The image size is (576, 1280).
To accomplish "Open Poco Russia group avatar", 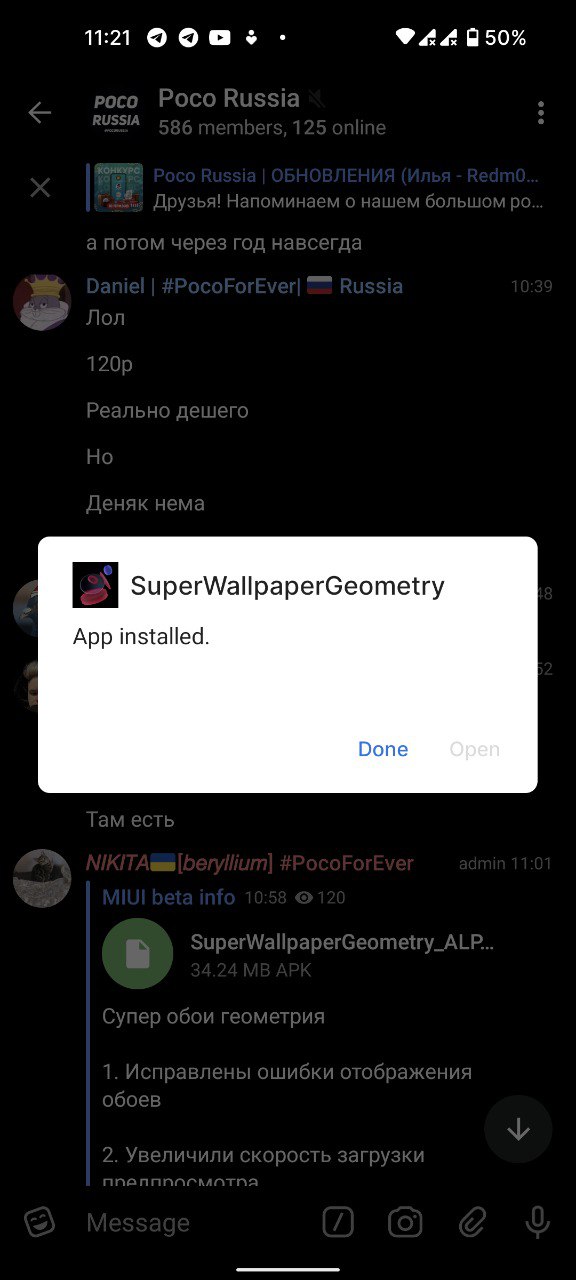I will [116, 112].
